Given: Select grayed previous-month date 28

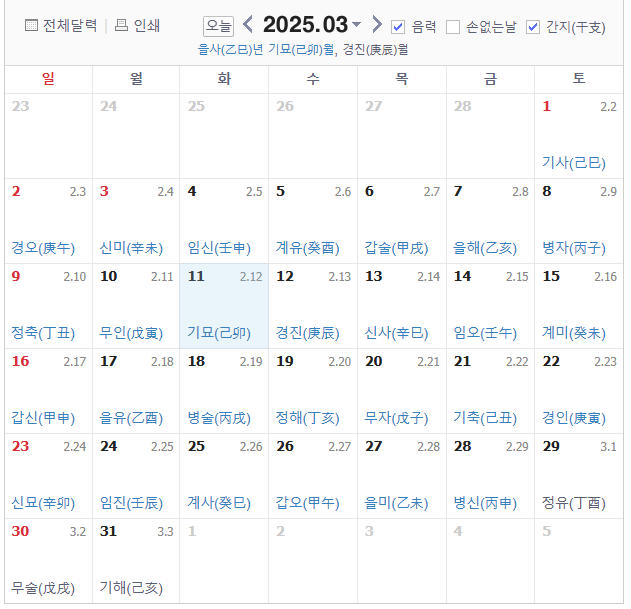Looking at the screenshot, I should click(462, 106).
